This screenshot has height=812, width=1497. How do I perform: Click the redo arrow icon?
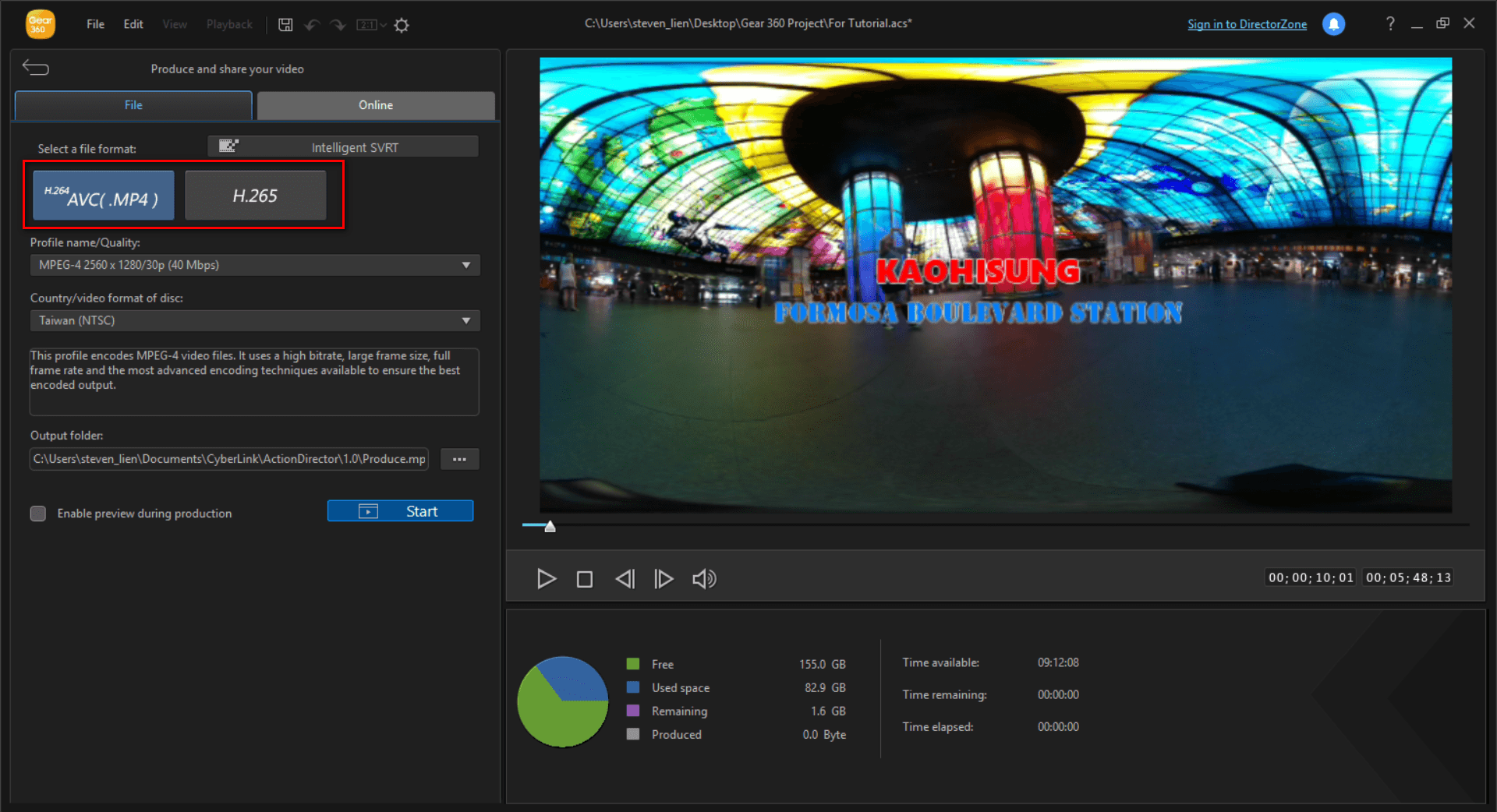point(338,25)
